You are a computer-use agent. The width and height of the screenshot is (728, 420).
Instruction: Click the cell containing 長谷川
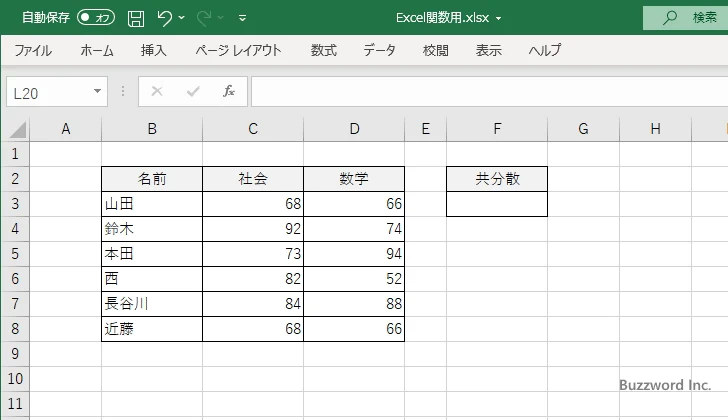click(152, 304)
